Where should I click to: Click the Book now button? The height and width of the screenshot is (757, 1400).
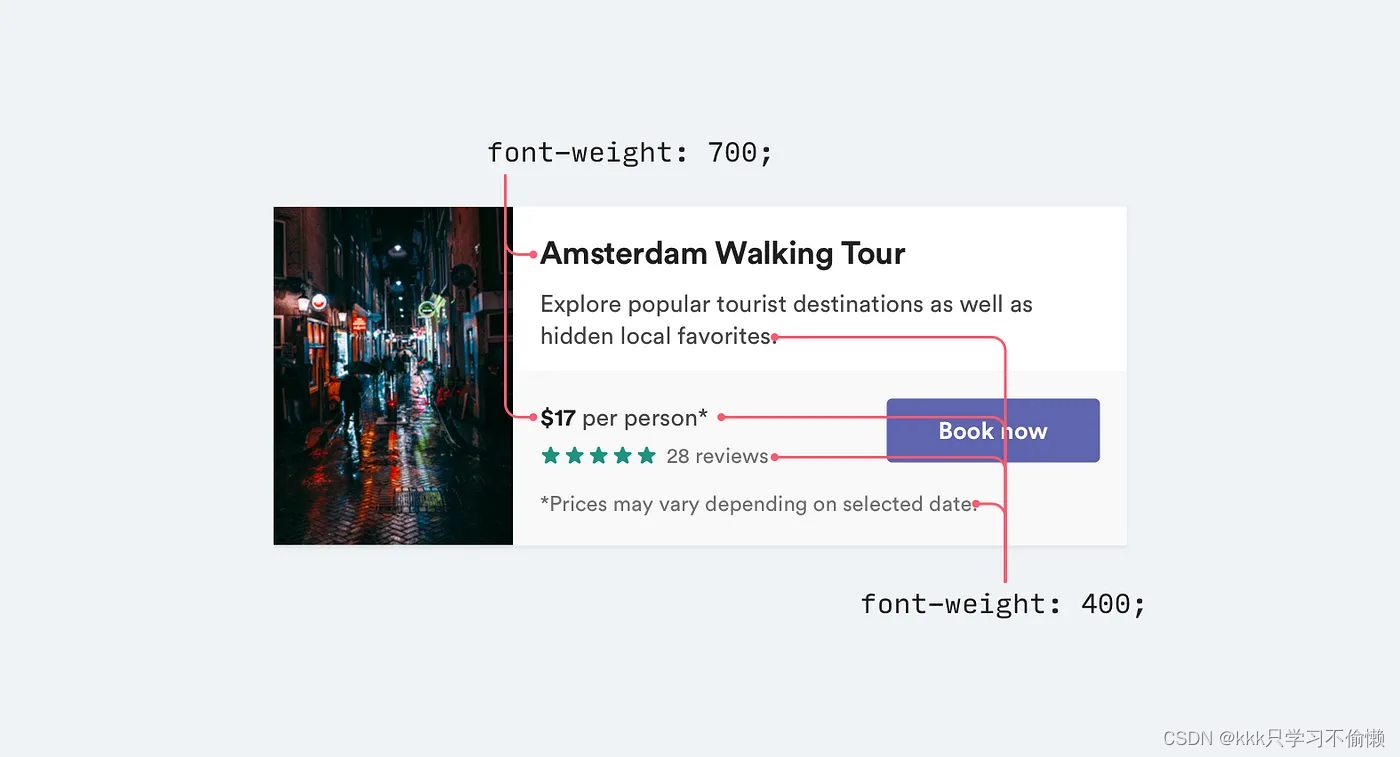tap(993, 431)
